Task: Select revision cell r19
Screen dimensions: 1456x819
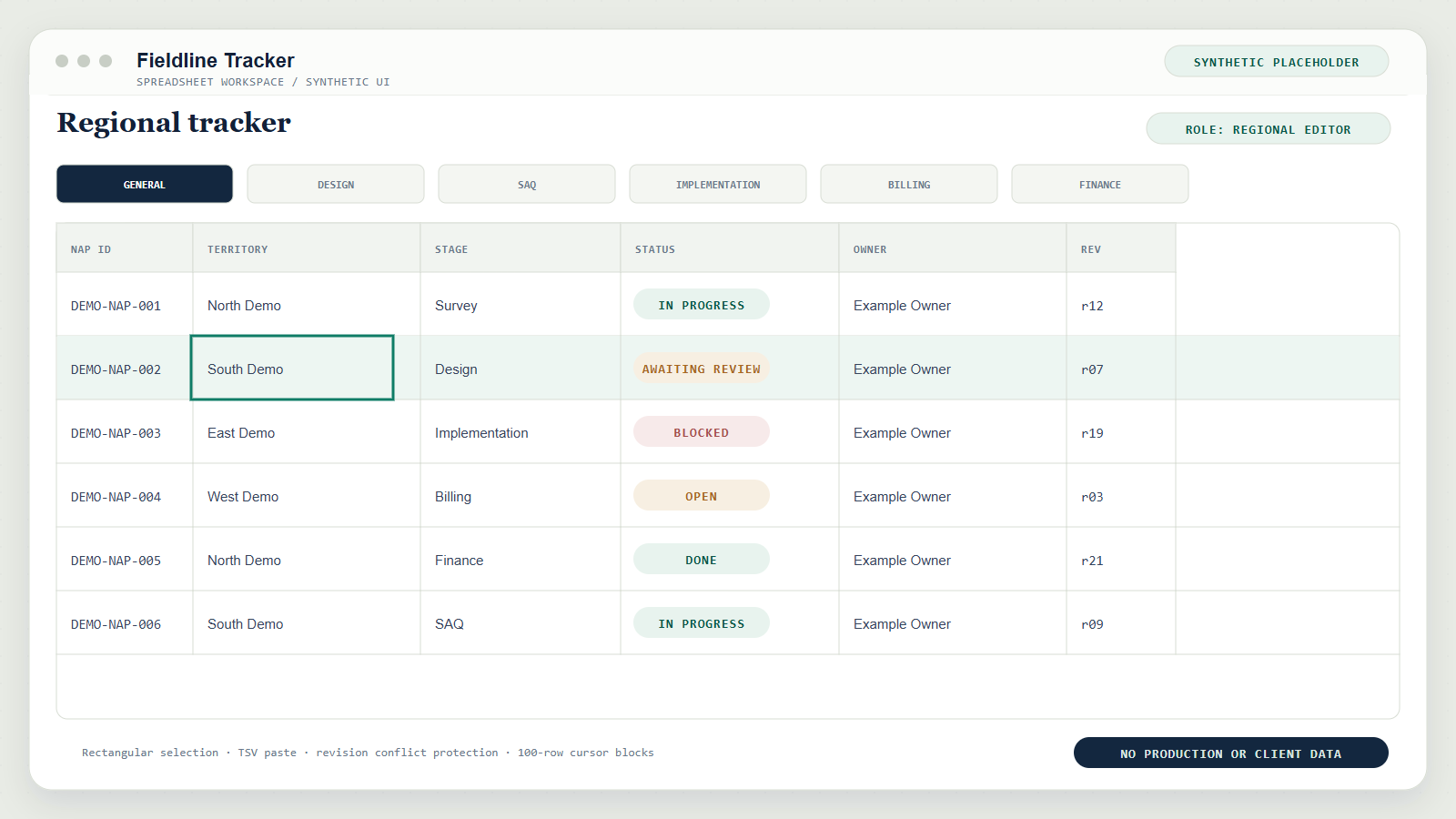Action: click(1121, 432)
